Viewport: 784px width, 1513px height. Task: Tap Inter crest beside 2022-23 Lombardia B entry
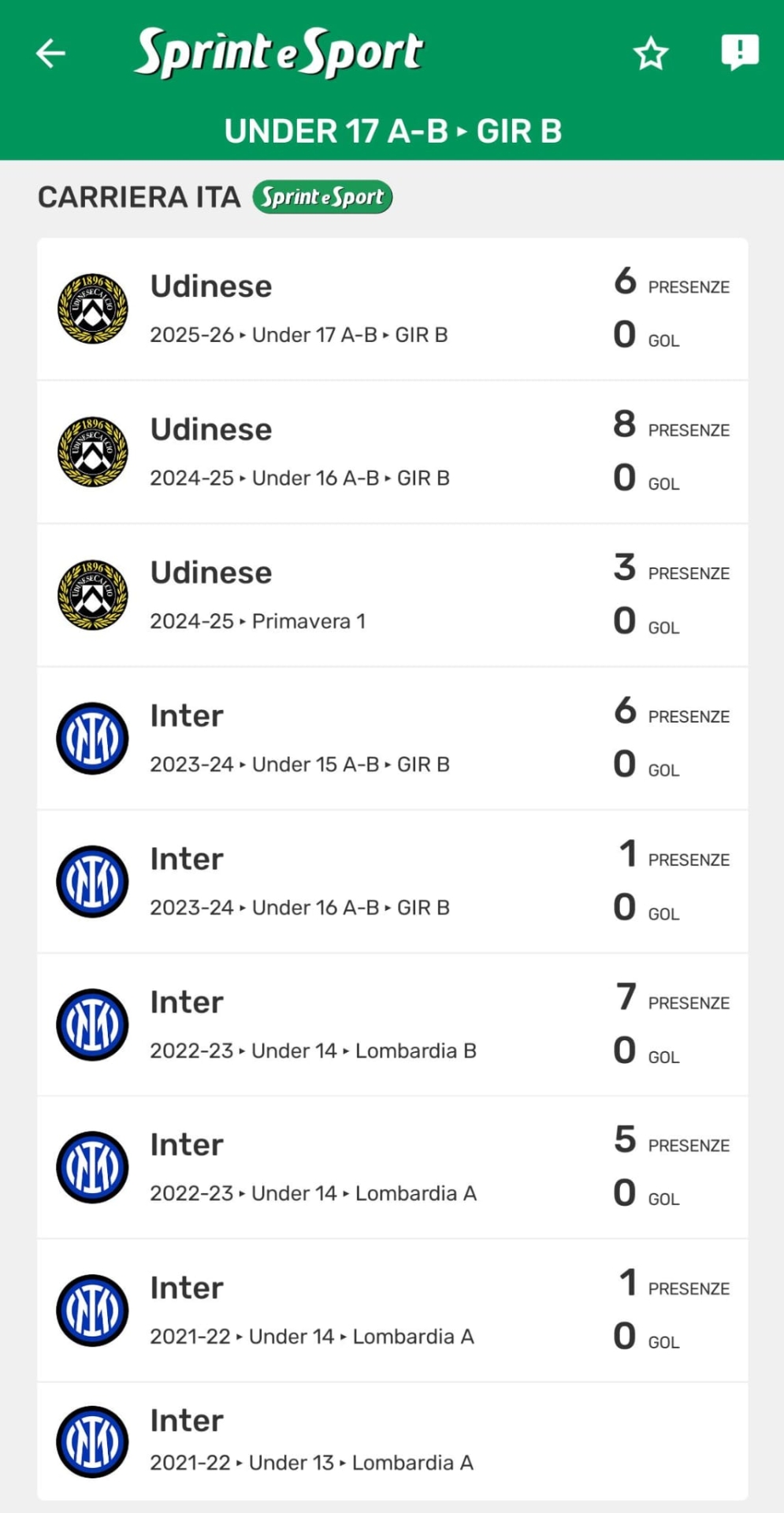point(93,1024)
